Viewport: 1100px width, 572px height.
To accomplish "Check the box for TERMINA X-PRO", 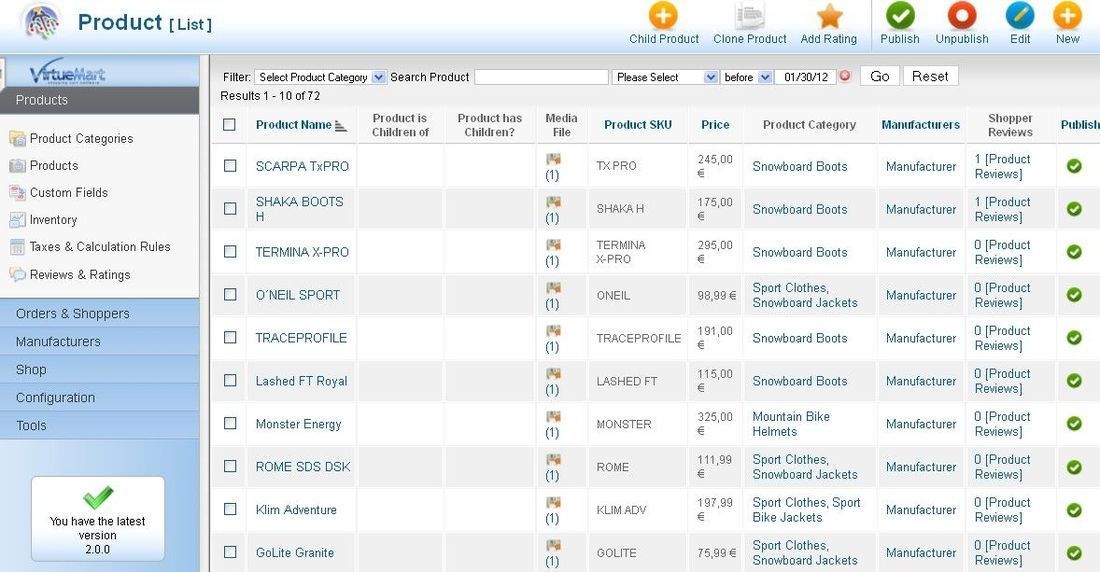I will pos(230,251).
